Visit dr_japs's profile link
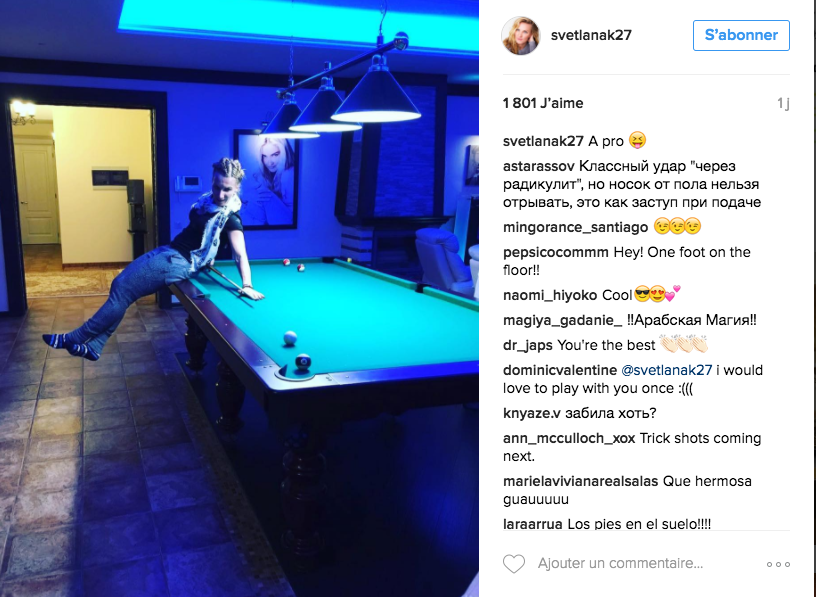Image resolution: width=816 pixels, height=597 pixels. (528, 346)
